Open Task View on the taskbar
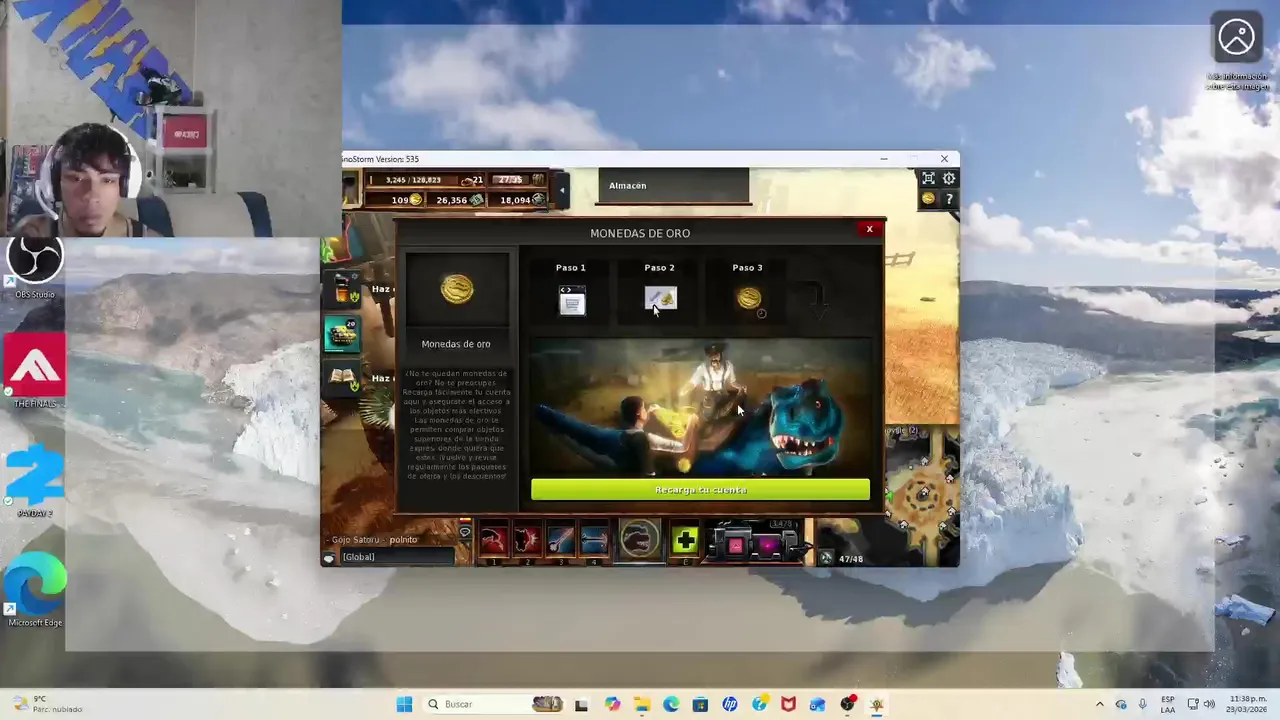Screen dimensions: 1280x720 click(581, 704)
